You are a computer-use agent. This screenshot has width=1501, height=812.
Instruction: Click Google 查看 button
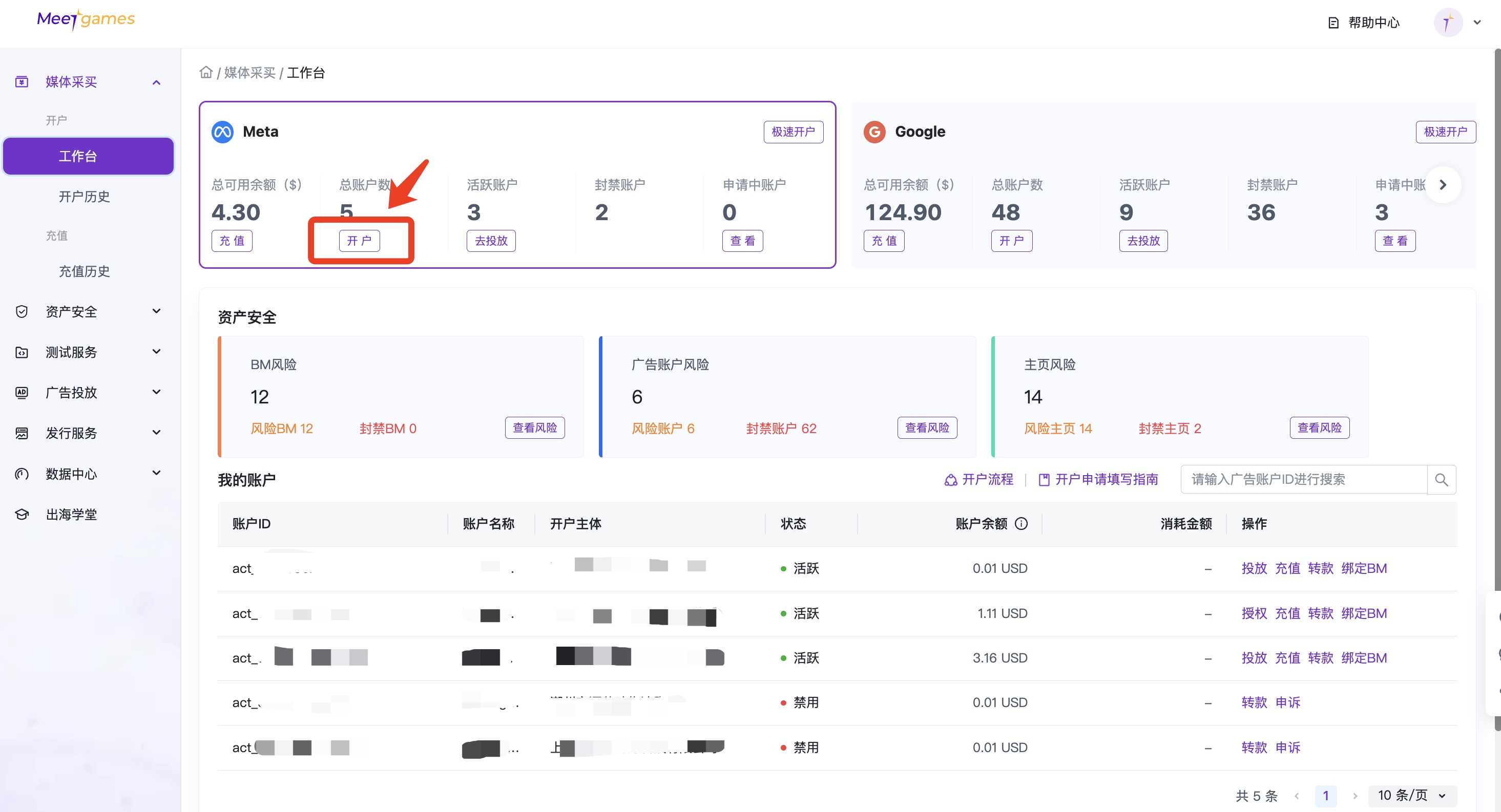[x=1395, y=241]
